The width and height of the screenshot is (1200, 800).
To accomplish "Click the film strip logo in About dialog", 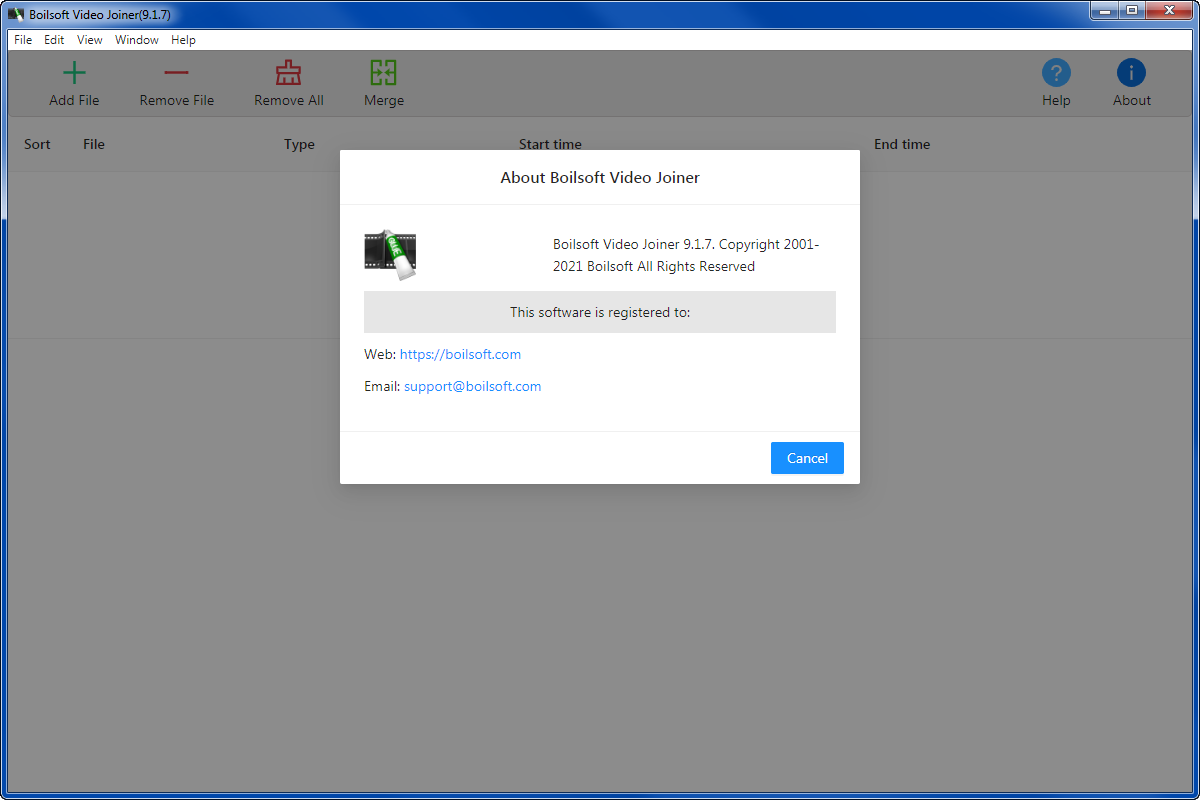I will (390, 254).
